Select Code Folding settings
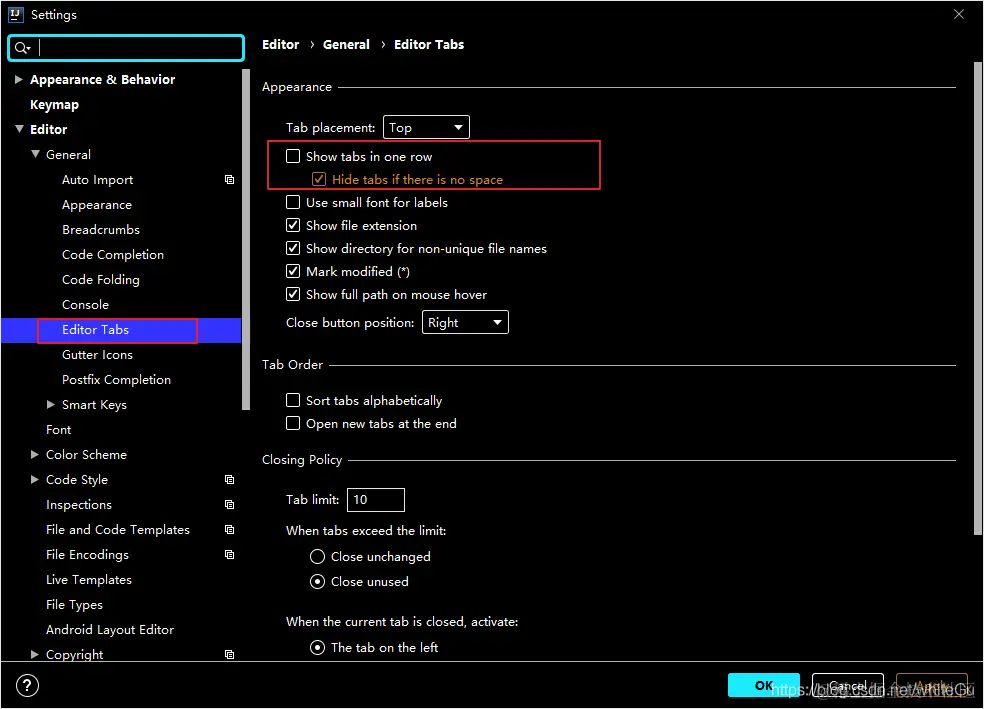 pyautogui.click(x=100, y=280)
